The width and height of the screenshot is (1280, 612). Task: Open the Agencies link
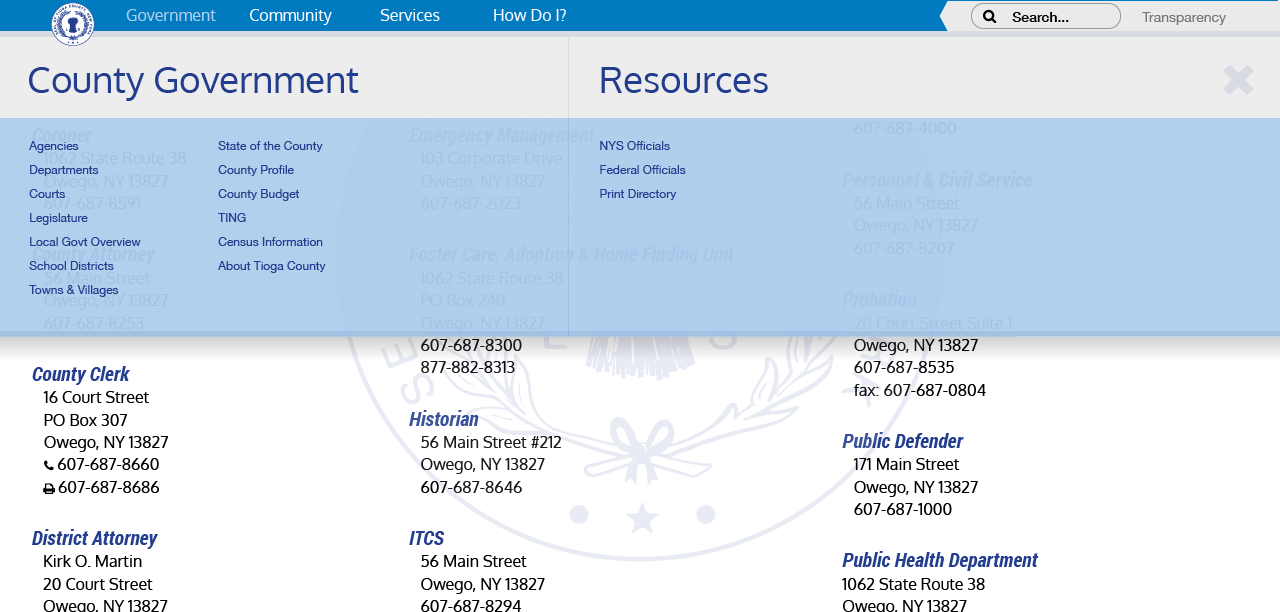(x=54, y=146)
